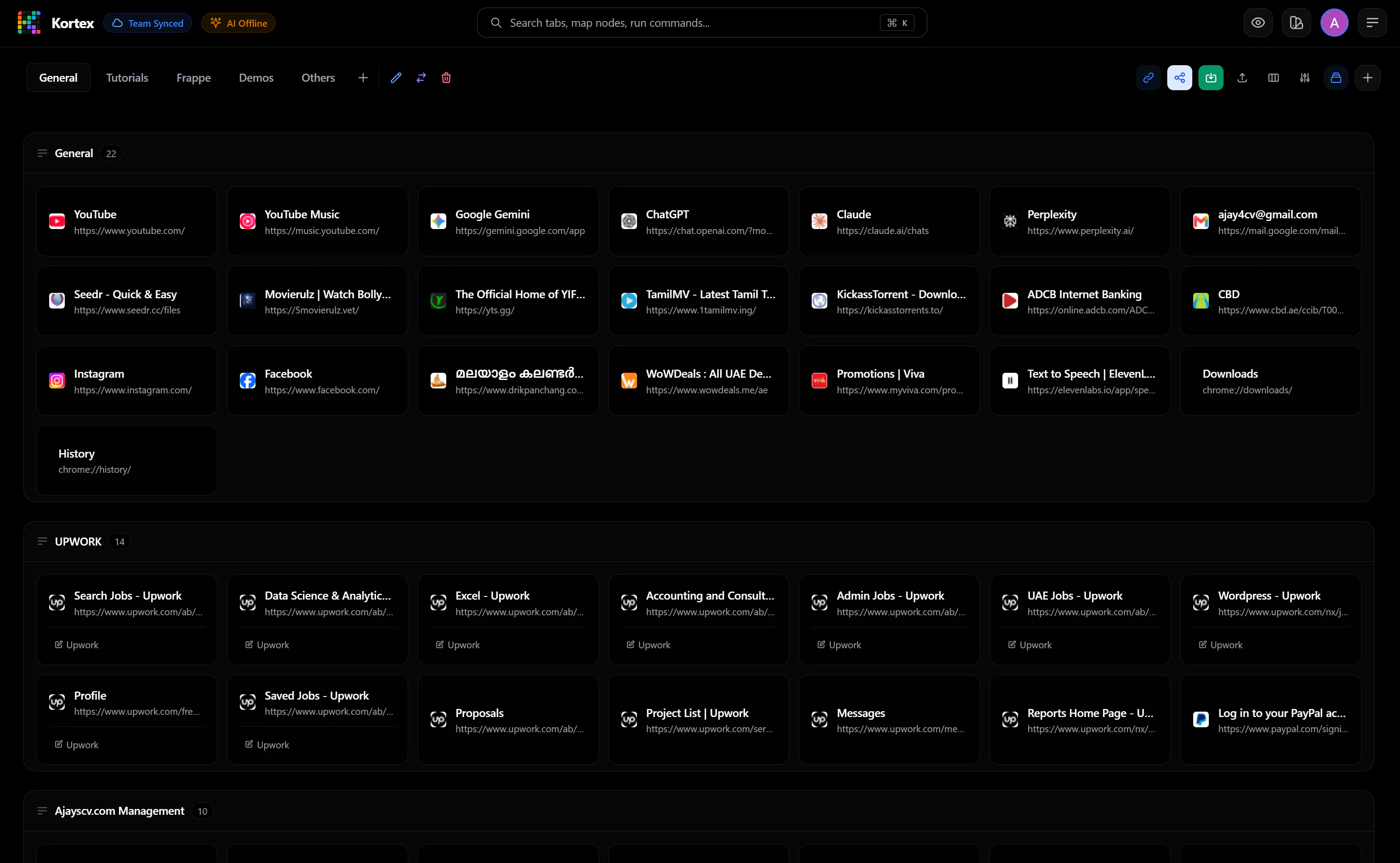Open the Log in to PayPal card
Image resolution: width=1400 pixels, height=863 pixels.
(x=1270, y=720)
